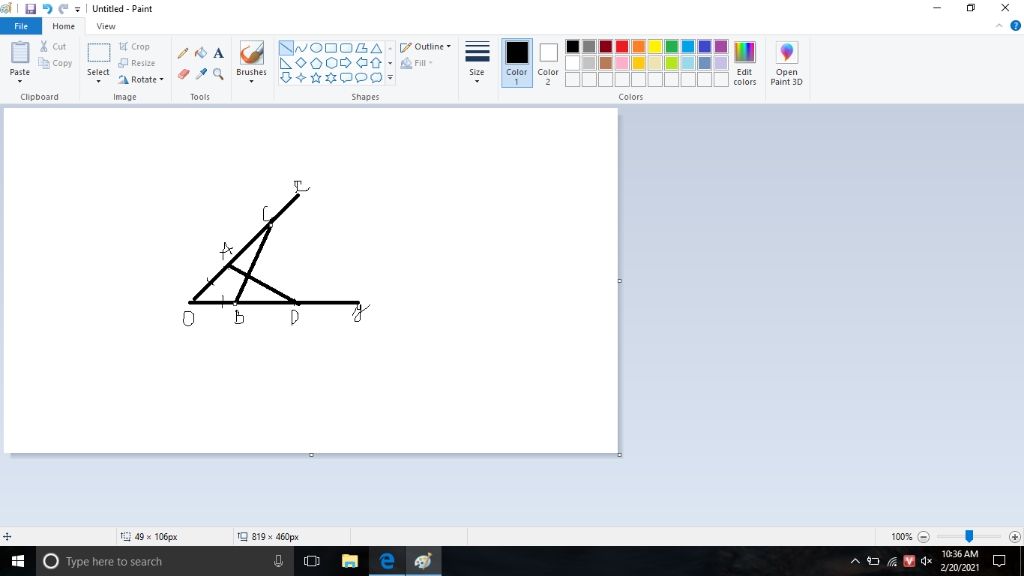Screen dimensions: 1024x576
Task: Pick the yellow color swatch
Action: pyautogui.click(x=655, y=46)
